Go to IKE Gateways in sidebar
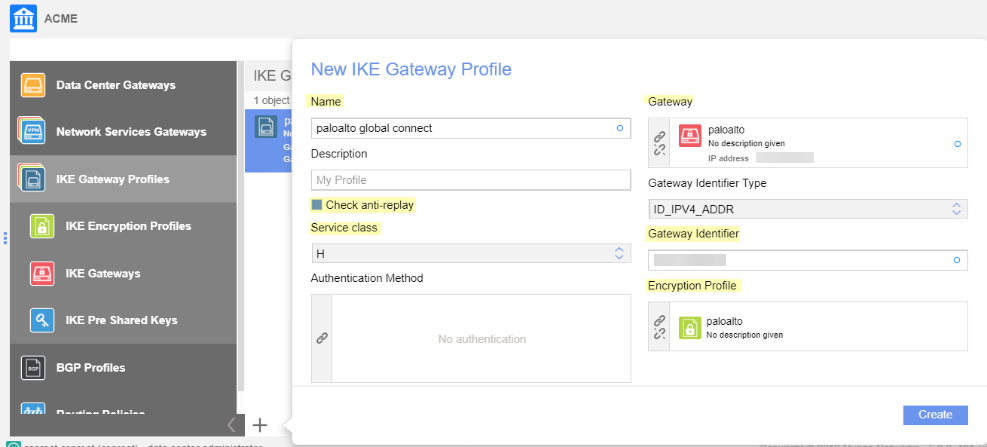987x447 pixels. [102, 273]
